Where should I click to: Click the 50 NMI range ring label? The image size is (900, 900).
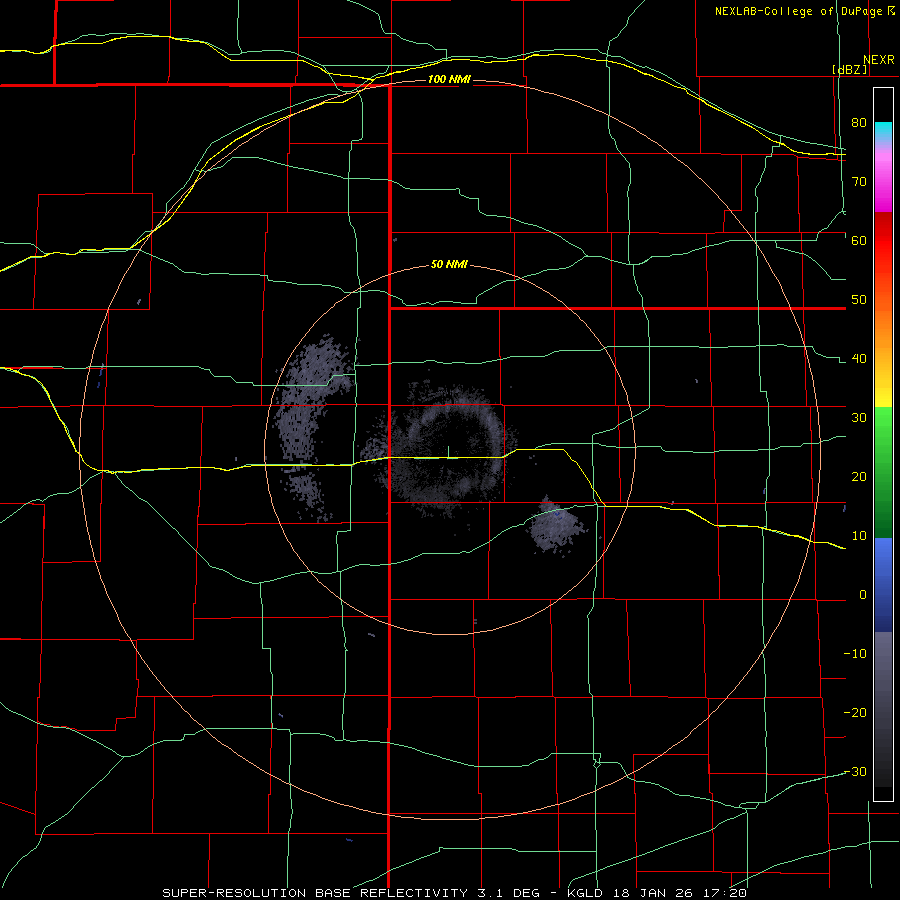(449, 265)
